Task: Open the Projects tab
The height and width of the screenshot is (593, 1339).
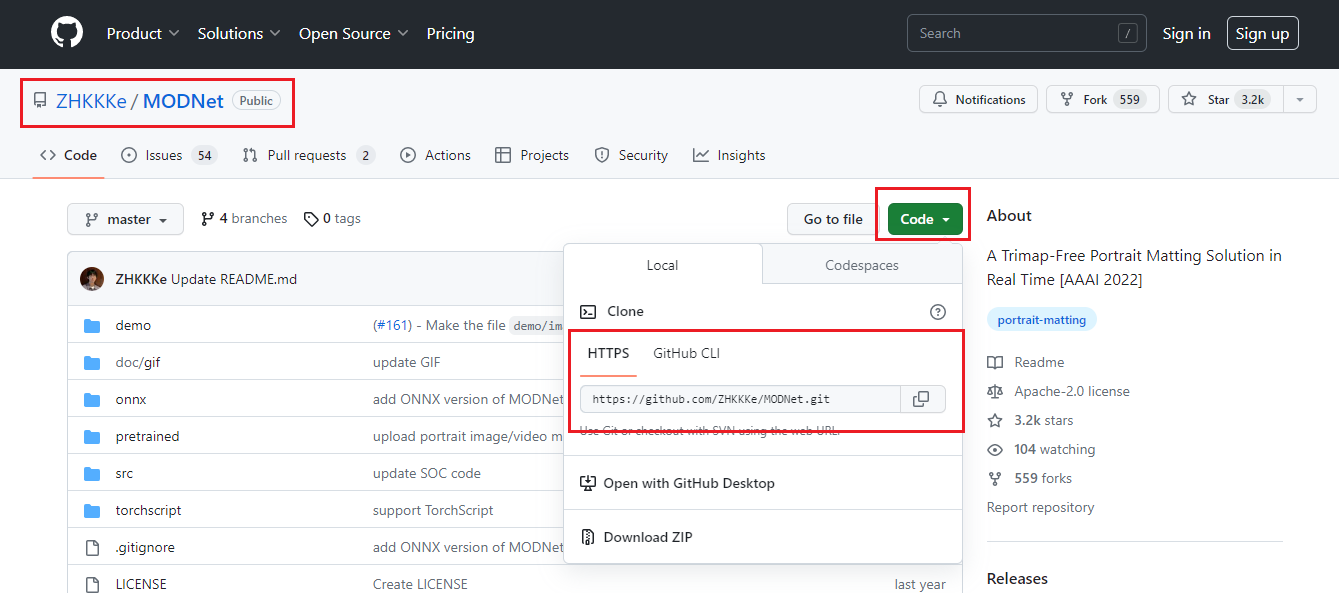Action: tap(531, 155)
